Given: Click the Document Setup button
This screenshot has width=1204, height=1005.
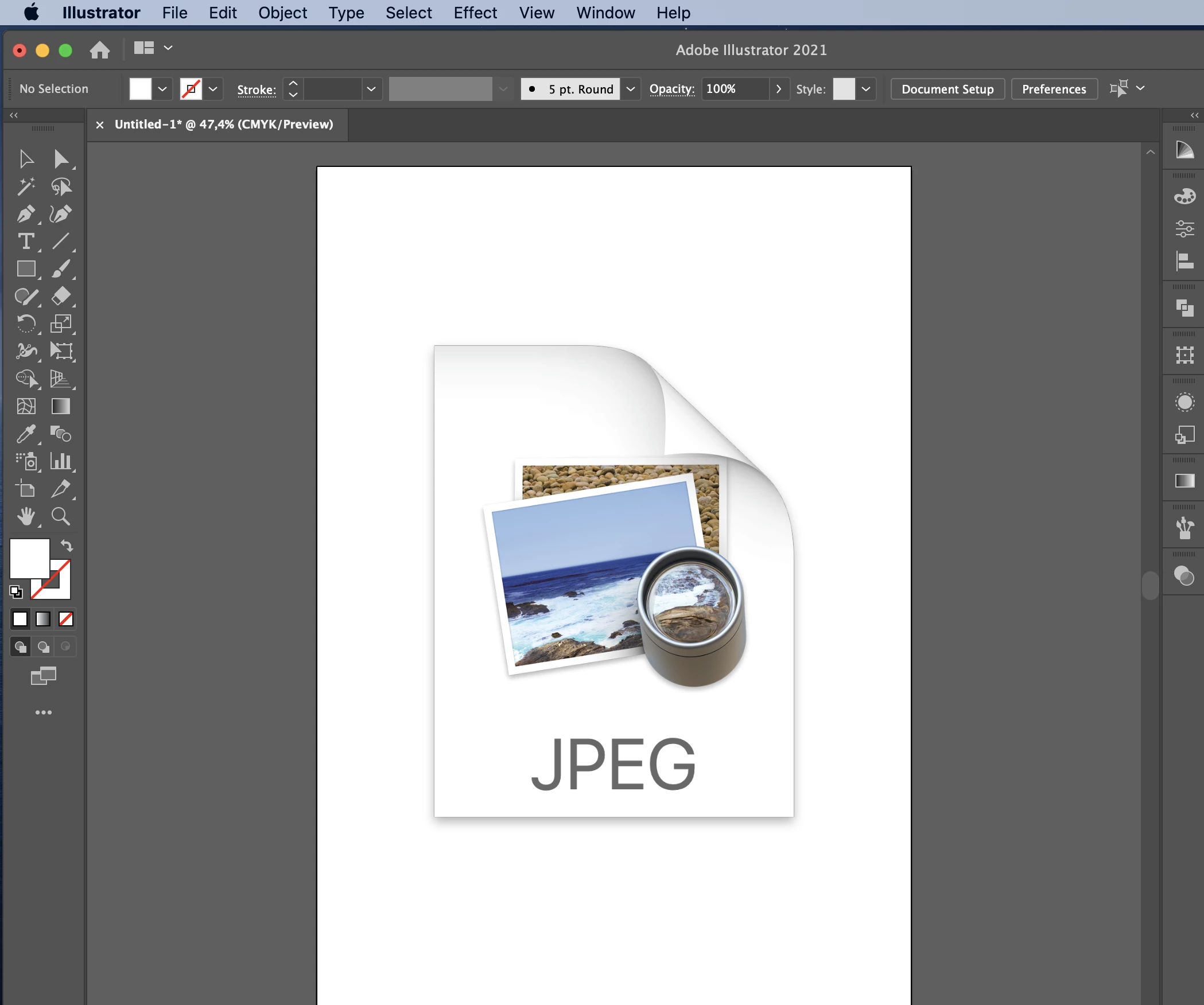Looking at the screenshot, I should tap(947, 89).
